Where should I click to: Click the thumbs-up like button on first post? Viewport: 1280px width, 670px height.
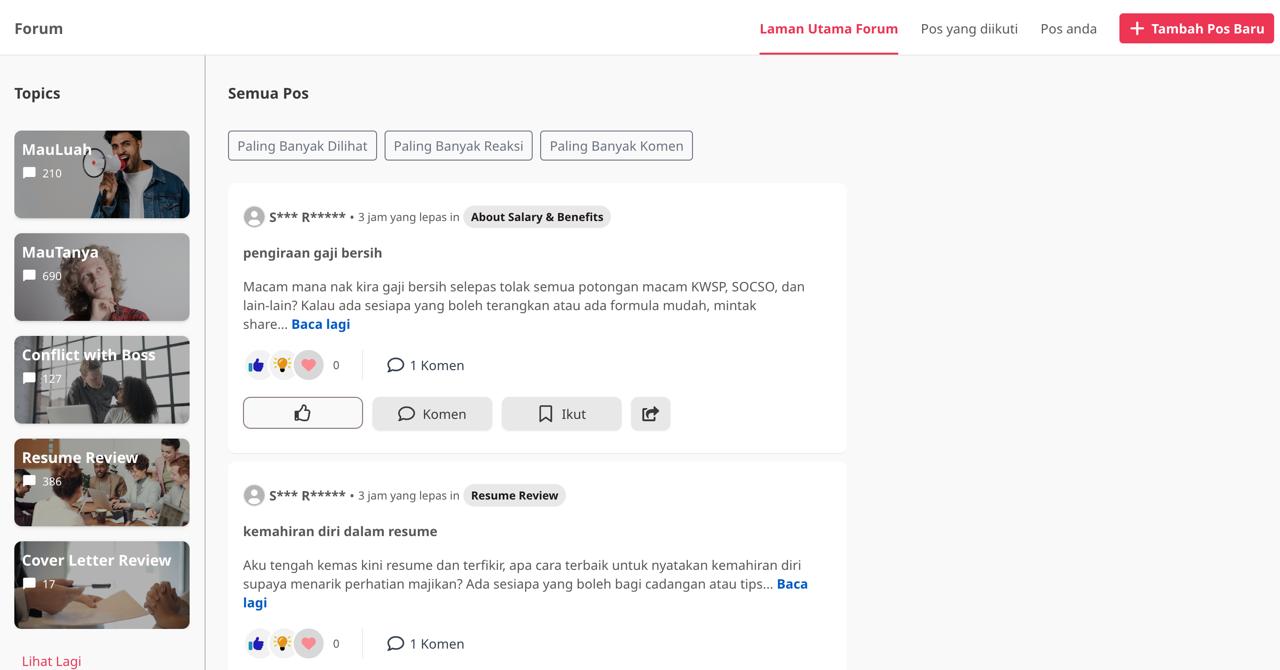coord(302,413)
